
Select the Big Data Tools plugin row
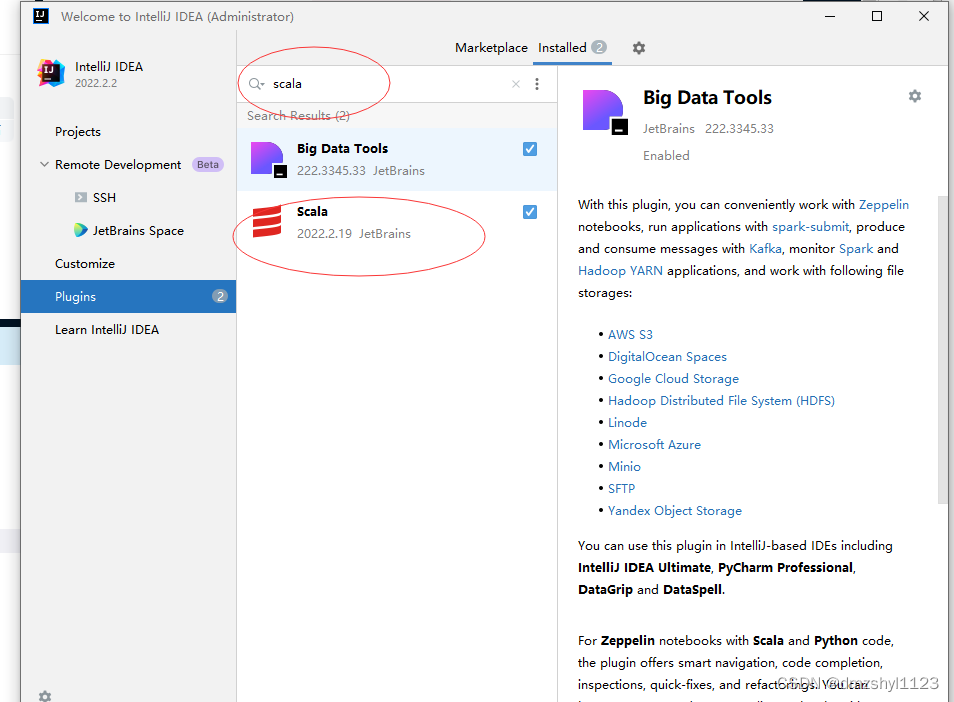click(397, 159)
